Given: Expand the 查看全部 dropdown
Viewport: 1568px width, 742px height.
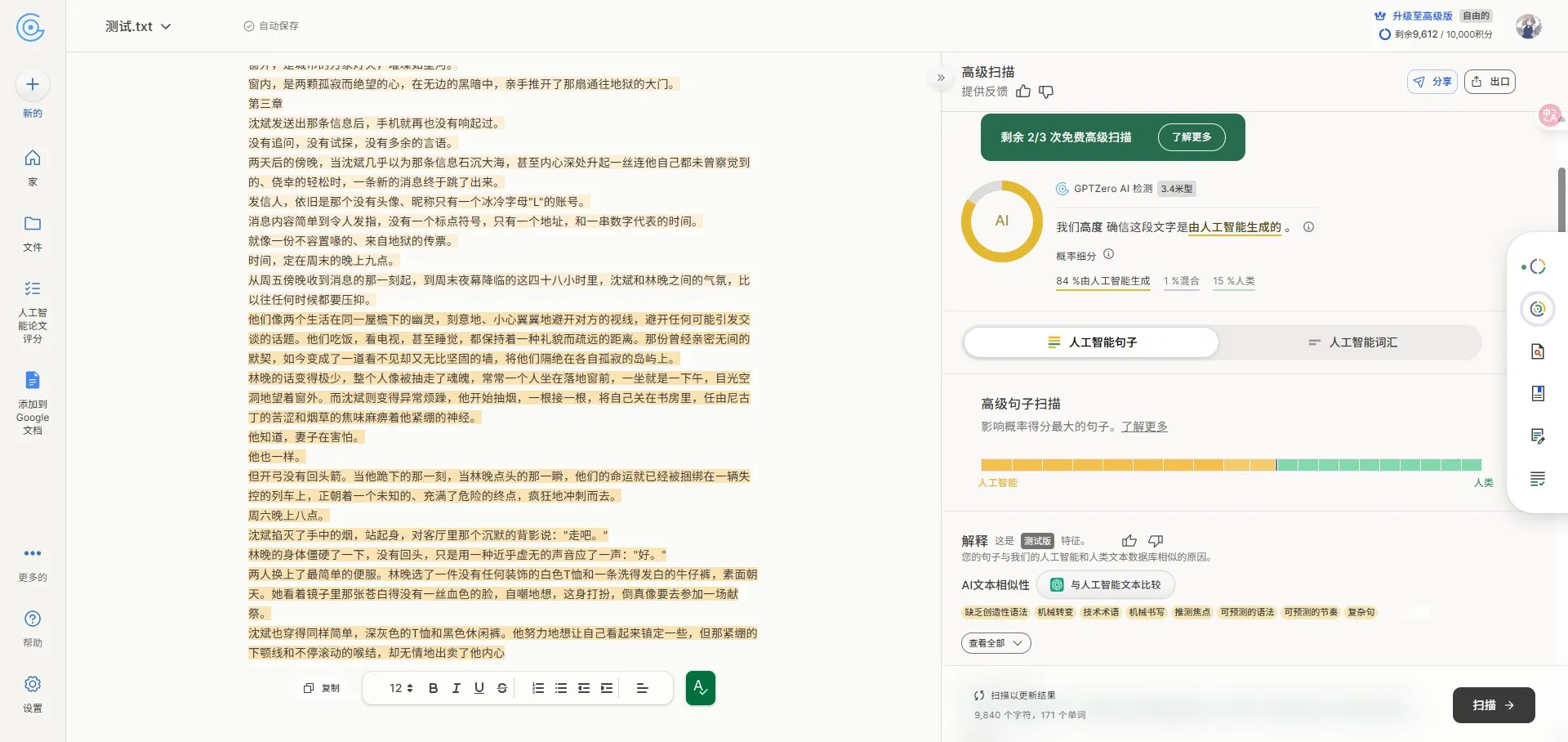Looking at the screenshot, I should tap(996, 643).
